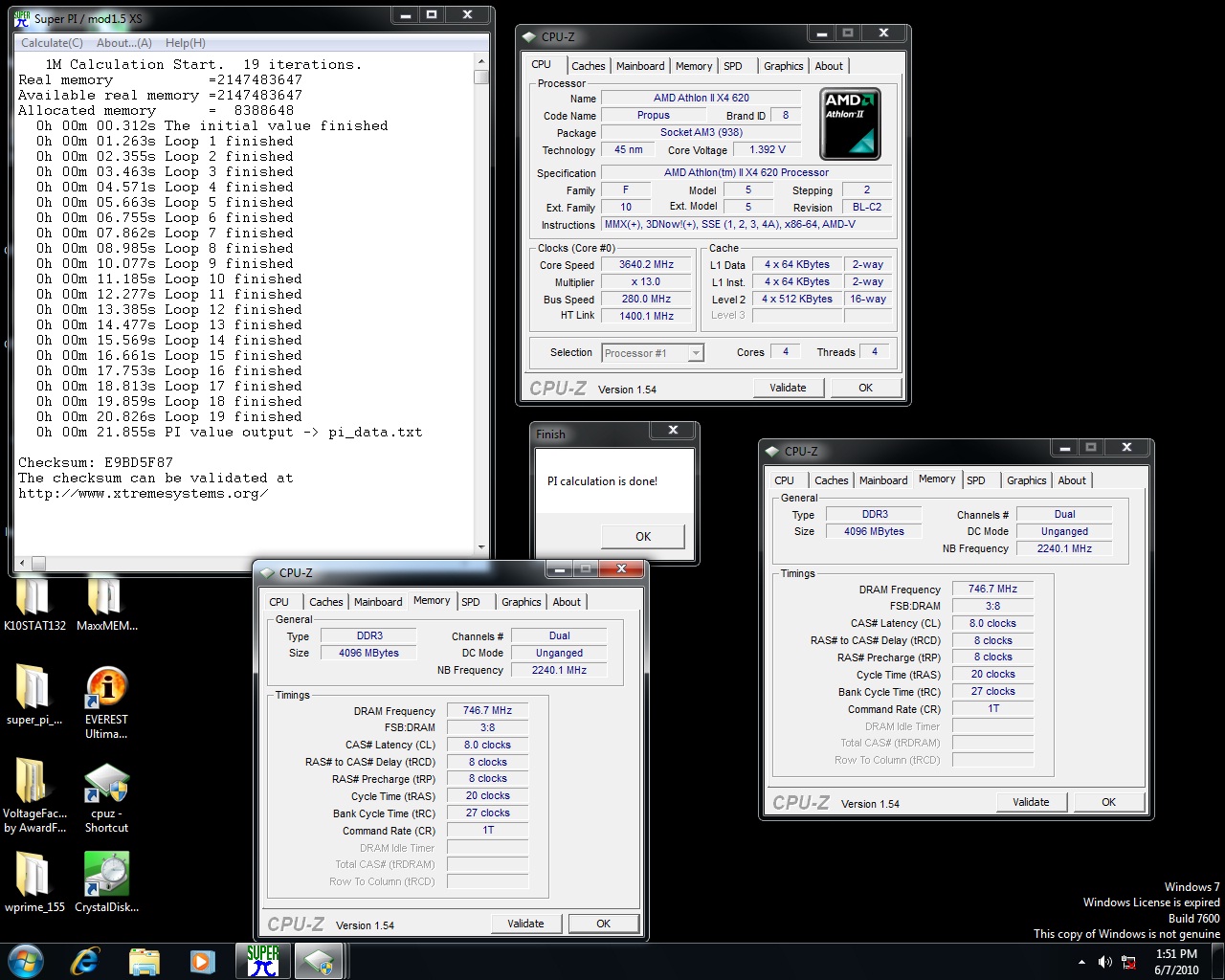Open the Windows Start menu
The height and width of the screenshot is (980, 1225).
click(26, 961)
